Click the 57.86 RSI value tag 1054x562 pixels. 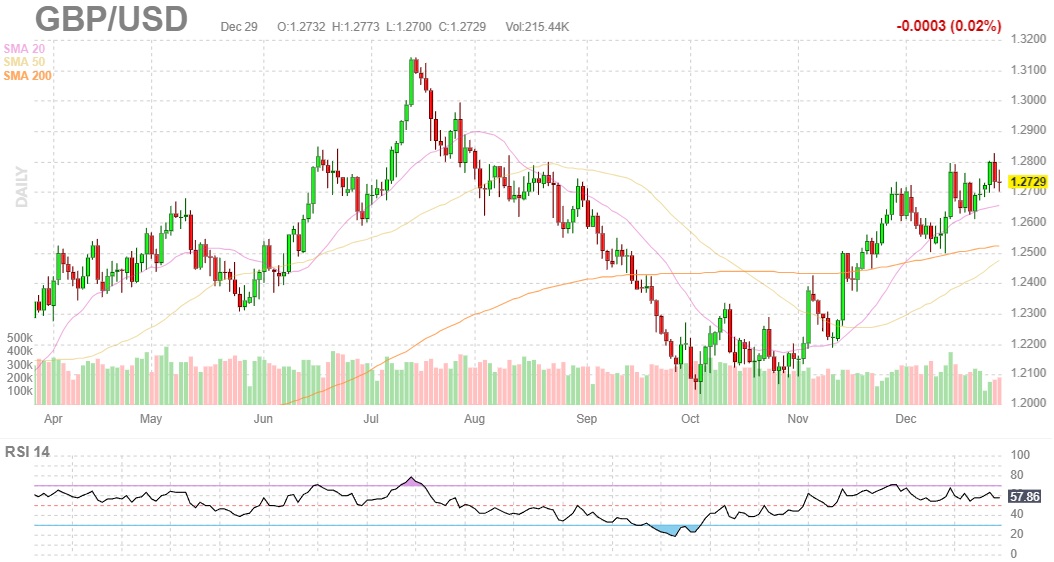[1025, 497]
